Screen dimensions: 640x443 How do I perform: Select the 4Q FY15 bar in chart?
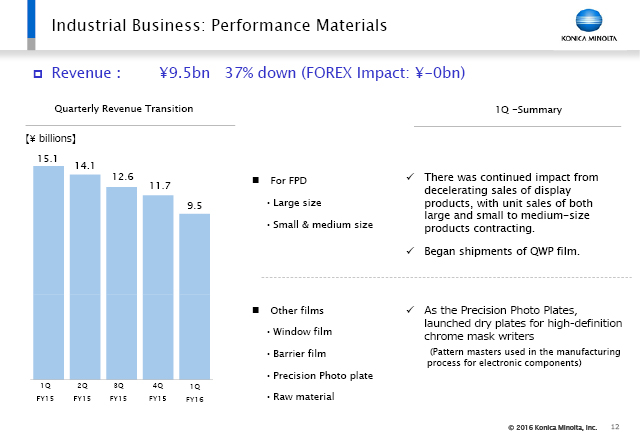point(158,287)
